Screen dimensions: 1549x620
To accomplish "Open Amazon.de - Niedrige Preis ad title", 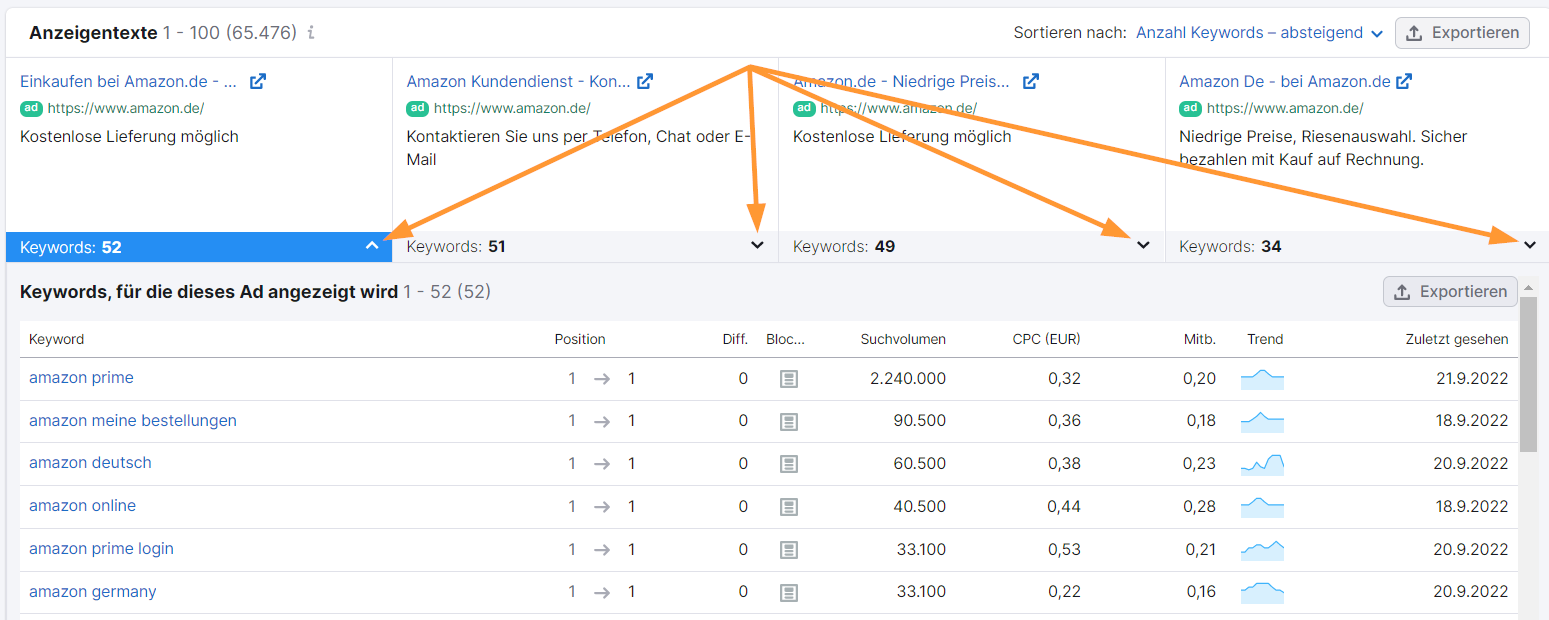I will 902,81.
